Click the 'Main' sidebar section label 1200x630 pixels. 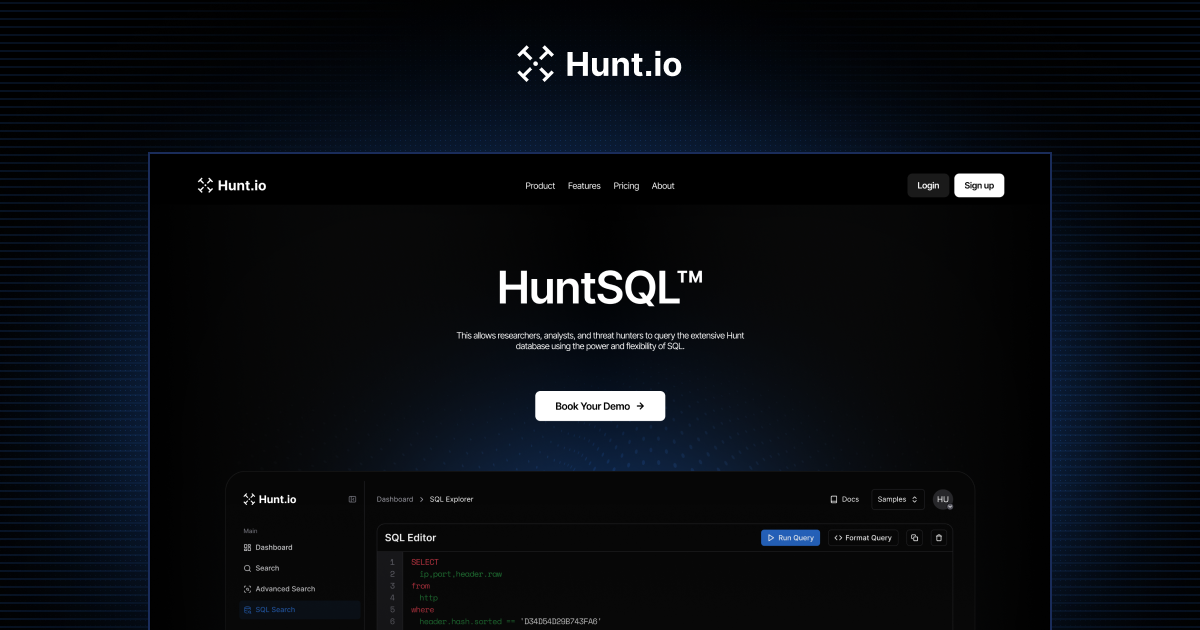coord(251,531)
